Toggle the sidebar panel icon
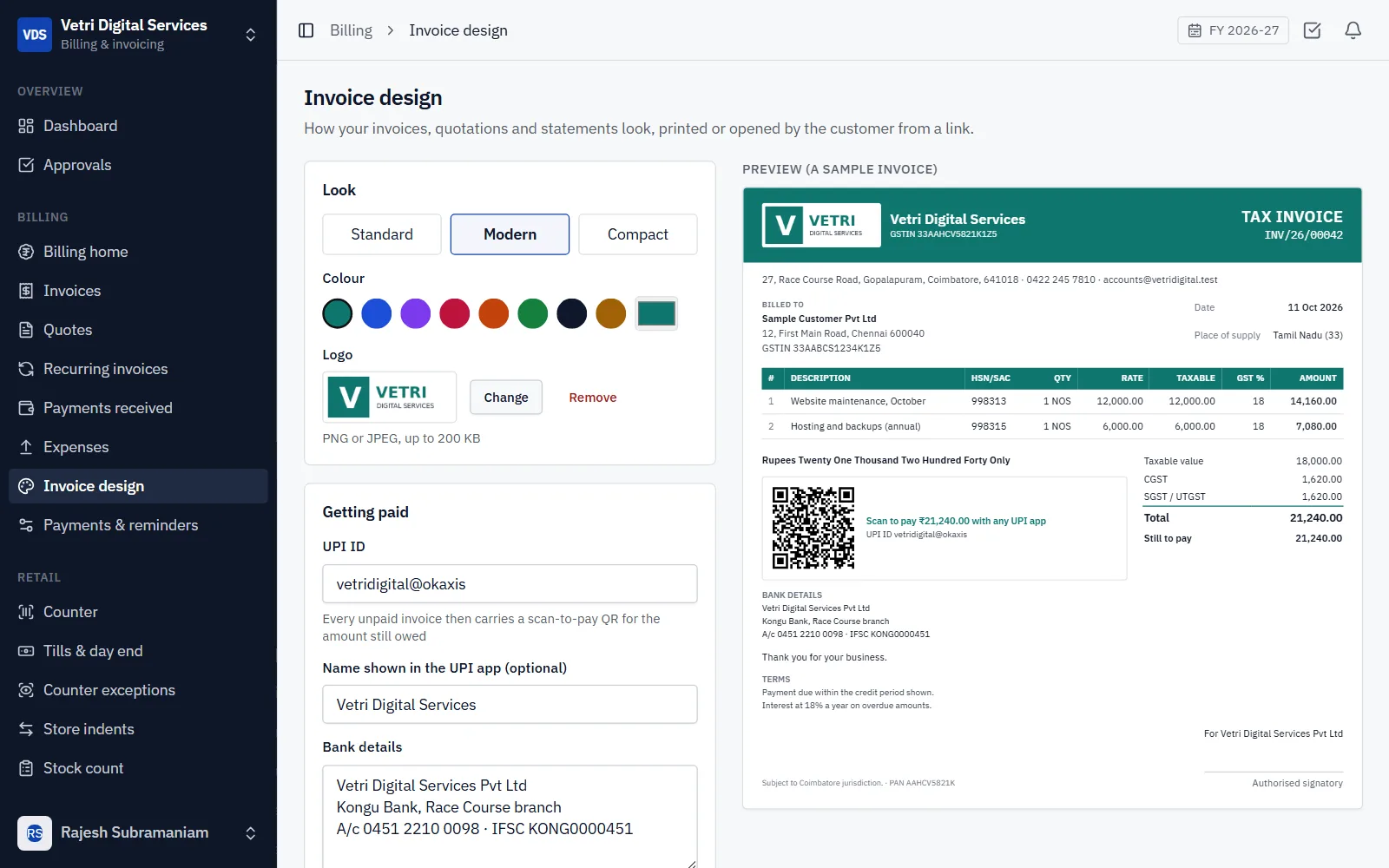1389x868 pixels. pyautogui.click(x=306, y=30)
